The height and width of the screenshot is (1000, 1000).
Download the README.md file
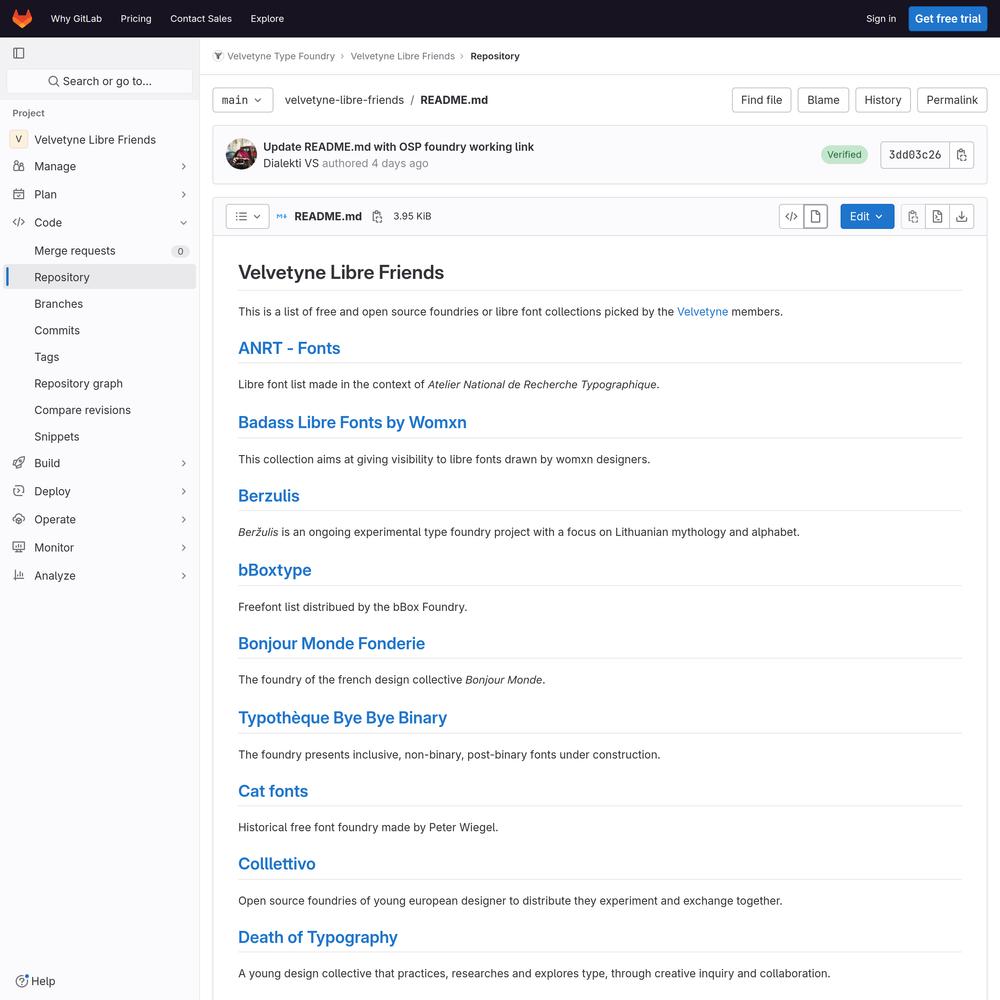[x=962, y=217]
